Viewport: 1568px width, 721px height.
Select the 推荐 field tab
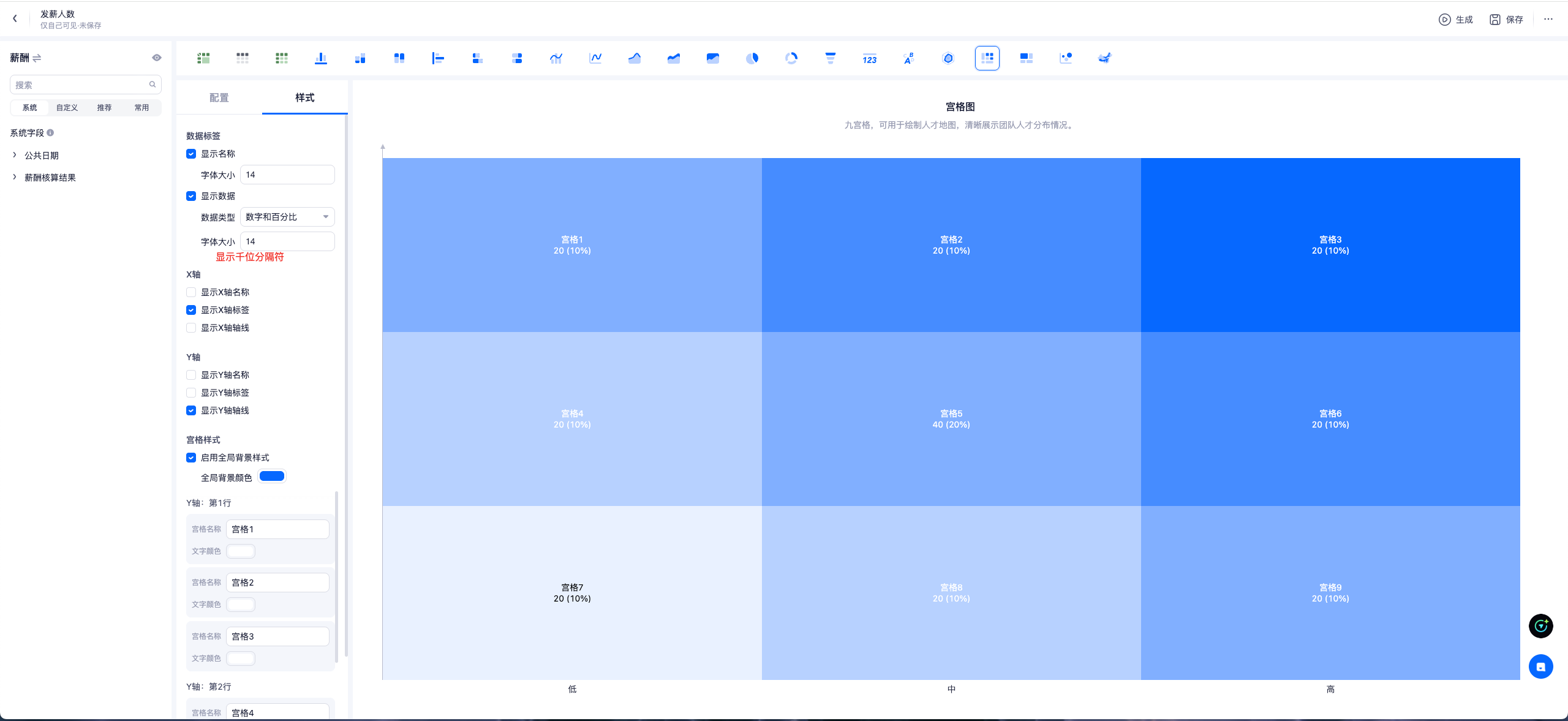pos(105,107)
